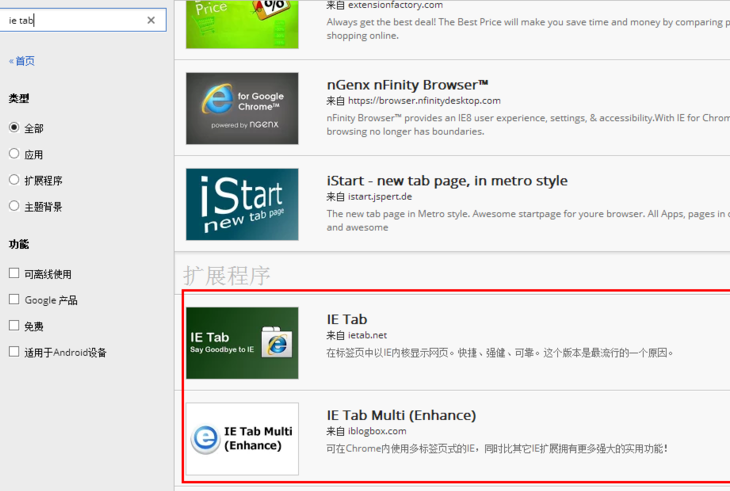Open the iStart new tab page thumbnail
This screenshot has height=491, width=730.
coord(242,204)
